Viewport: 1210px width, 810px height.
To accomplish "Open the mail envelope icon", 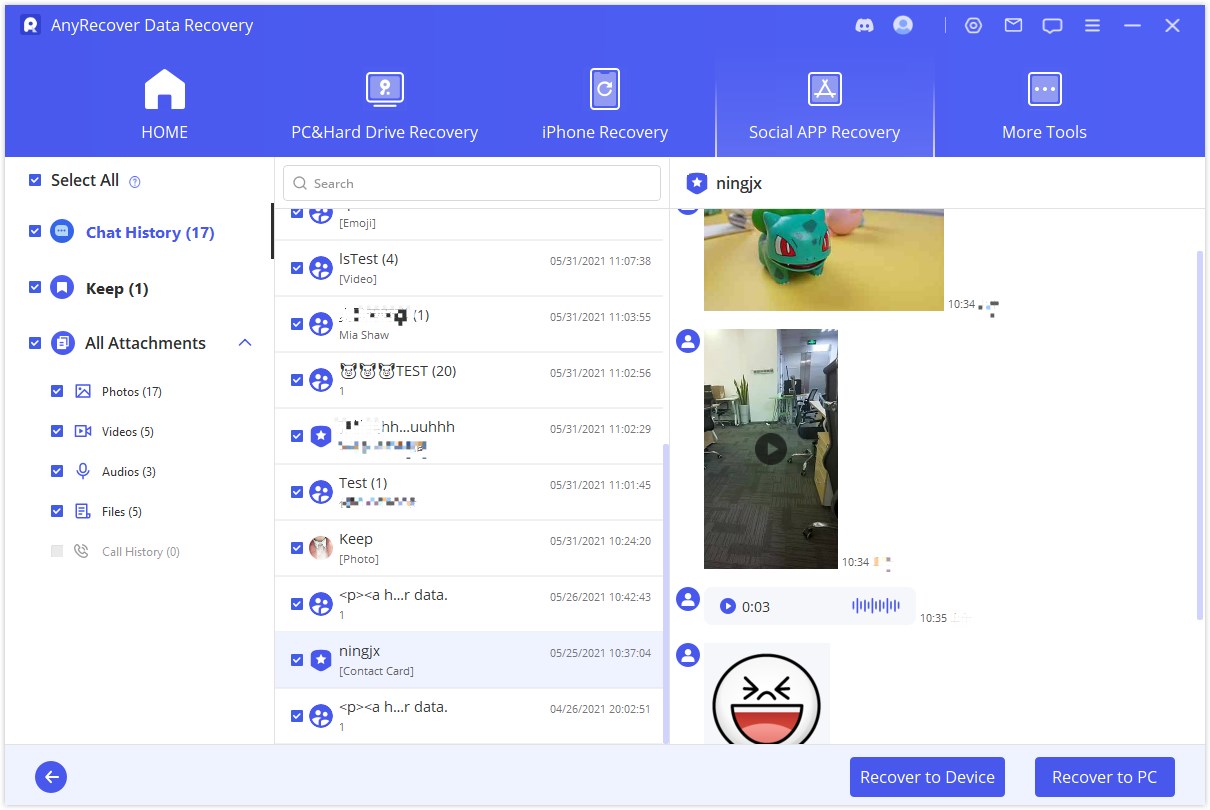I will click(x=1013, y=26).
